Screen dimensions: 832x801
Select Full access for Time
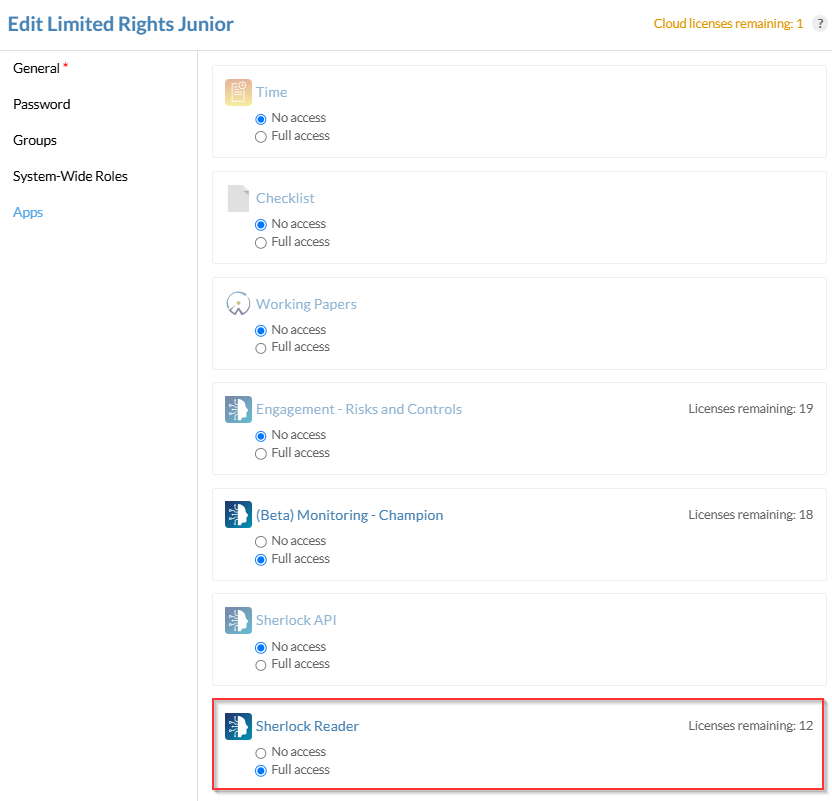[x=261, y=136]
